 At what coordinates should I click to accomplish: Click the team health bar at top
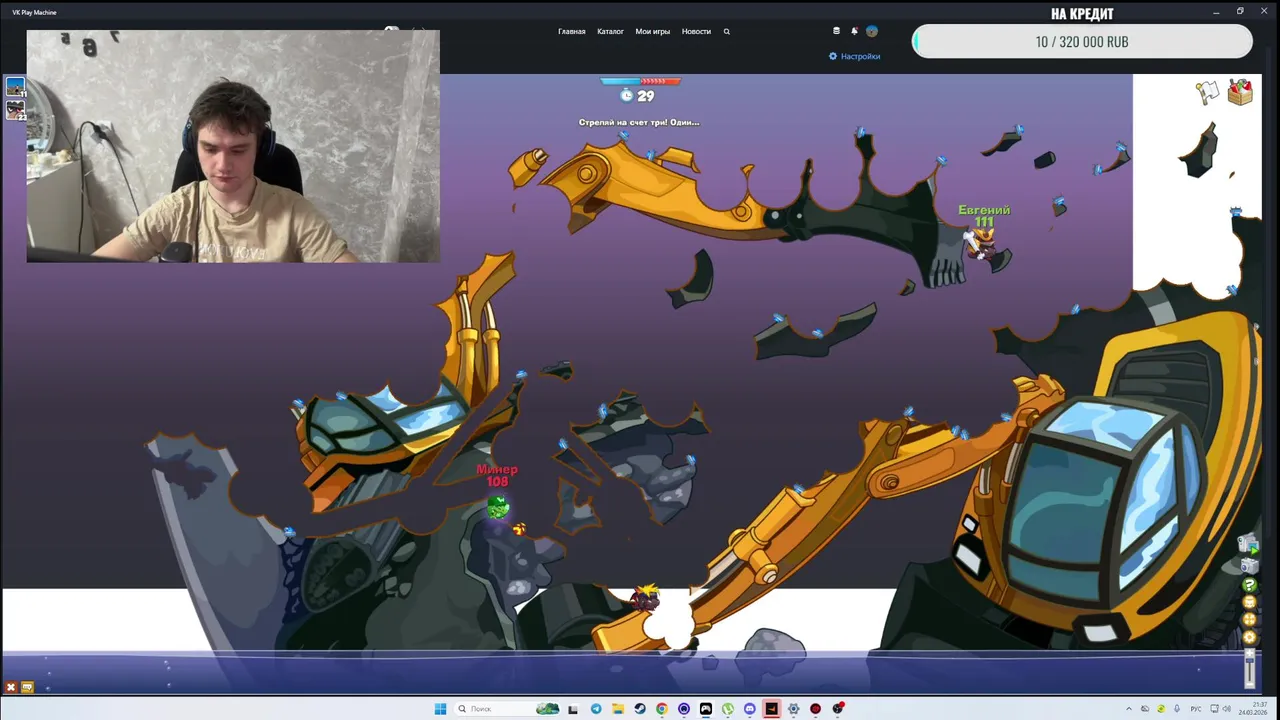point(640,81)
